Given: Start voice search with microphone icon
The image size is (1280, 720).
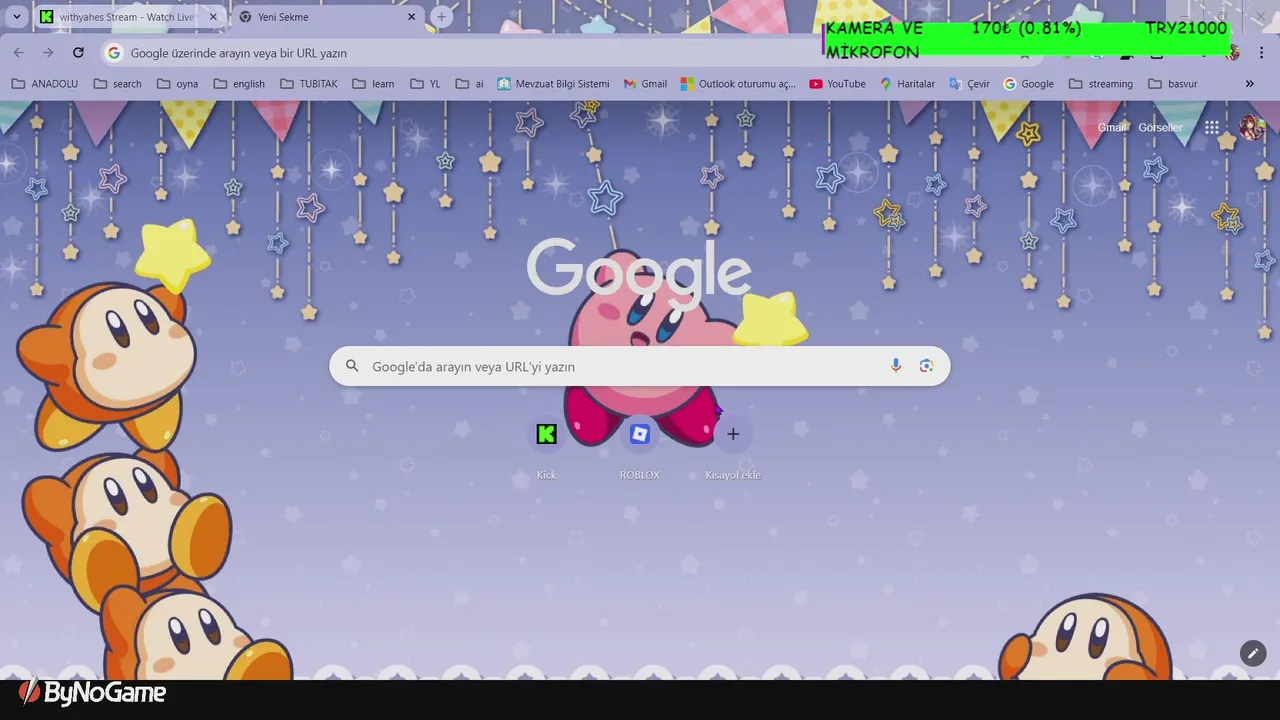Looking at the screenshot, I should (x=896, y=366).
